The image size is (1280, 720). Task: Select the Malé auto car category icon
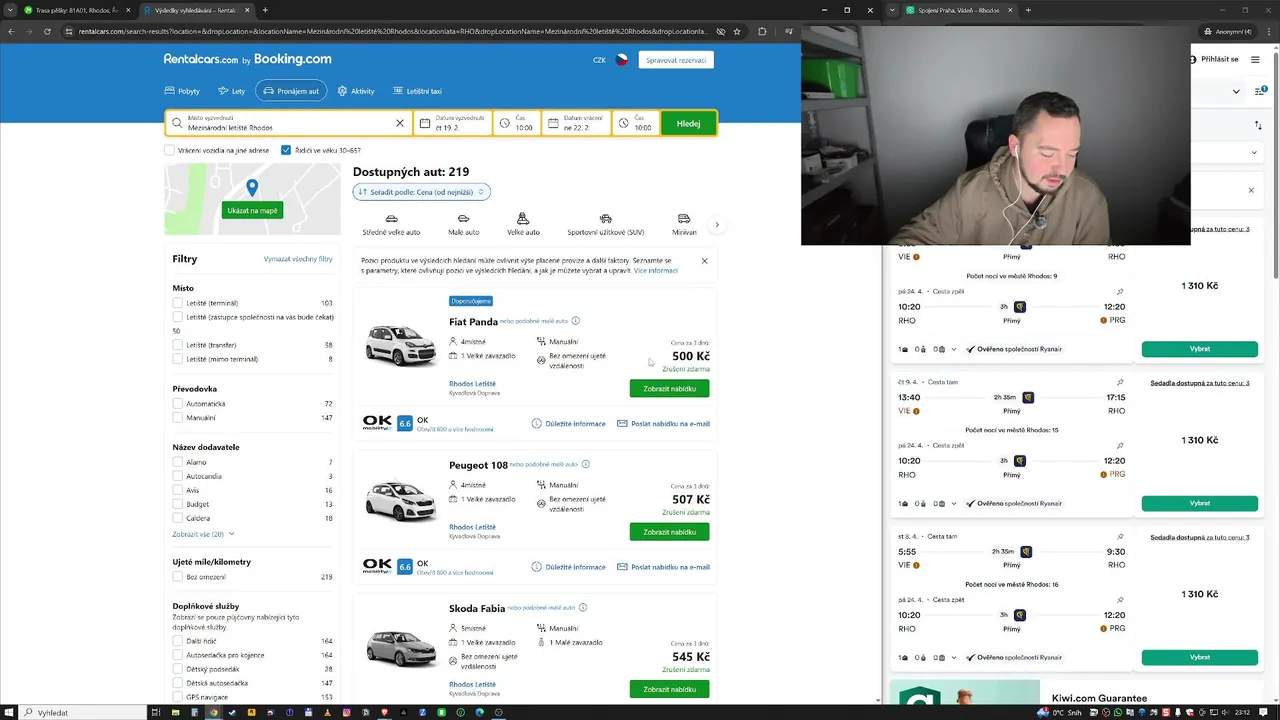[x=463, y=218]
